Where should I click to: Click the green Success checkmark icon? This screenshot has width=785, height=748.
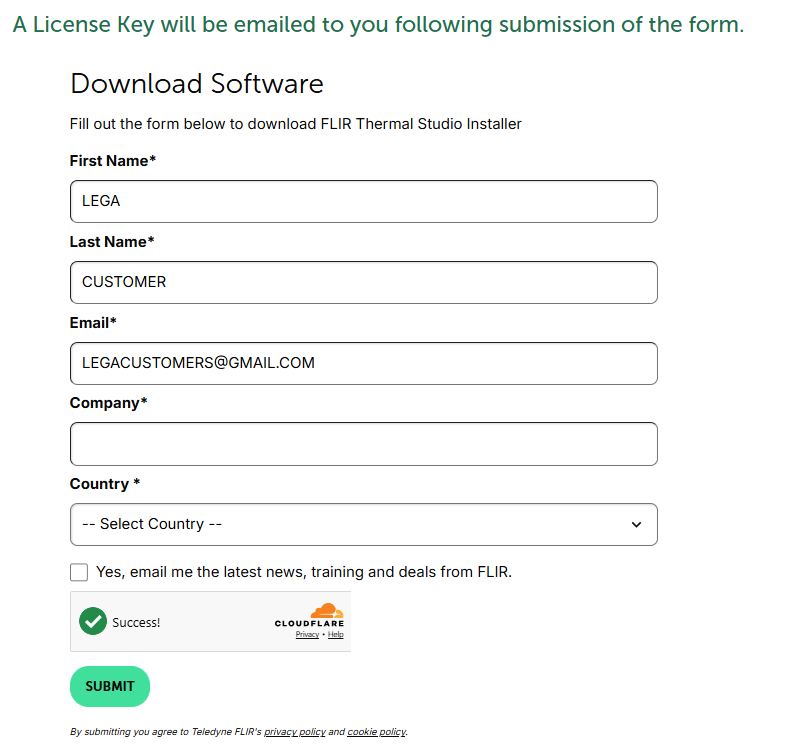click(x=93, y=621)
